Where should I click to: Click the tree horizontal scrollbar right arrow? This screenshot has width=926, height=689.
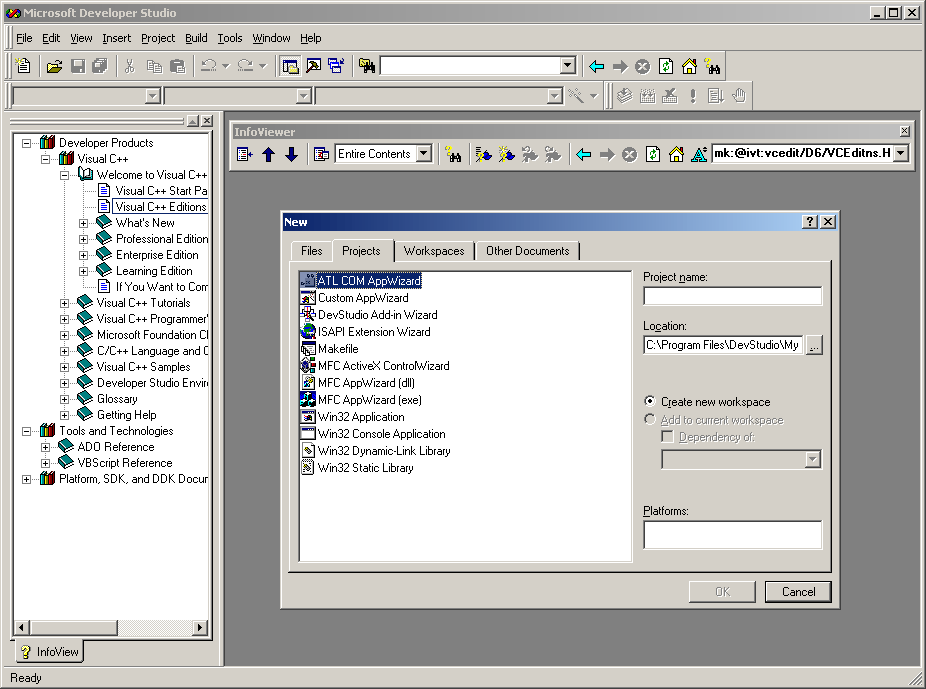[x=200, y=627]
